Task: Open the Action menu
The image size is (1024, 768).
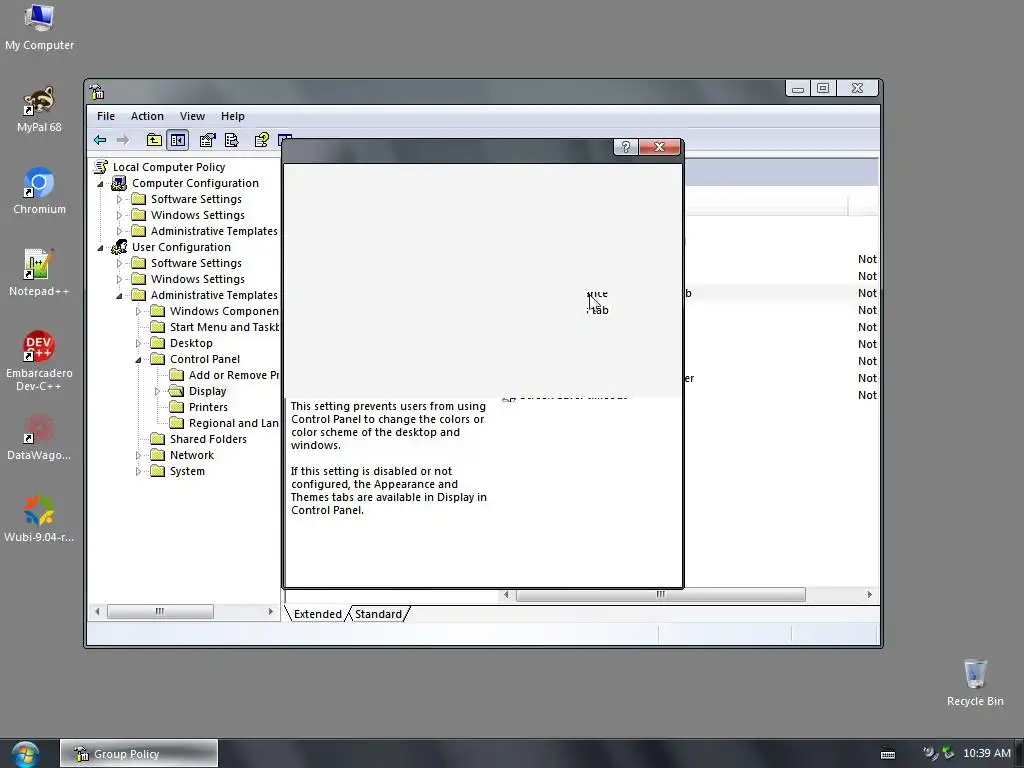Action: click(x=147, y=116)
